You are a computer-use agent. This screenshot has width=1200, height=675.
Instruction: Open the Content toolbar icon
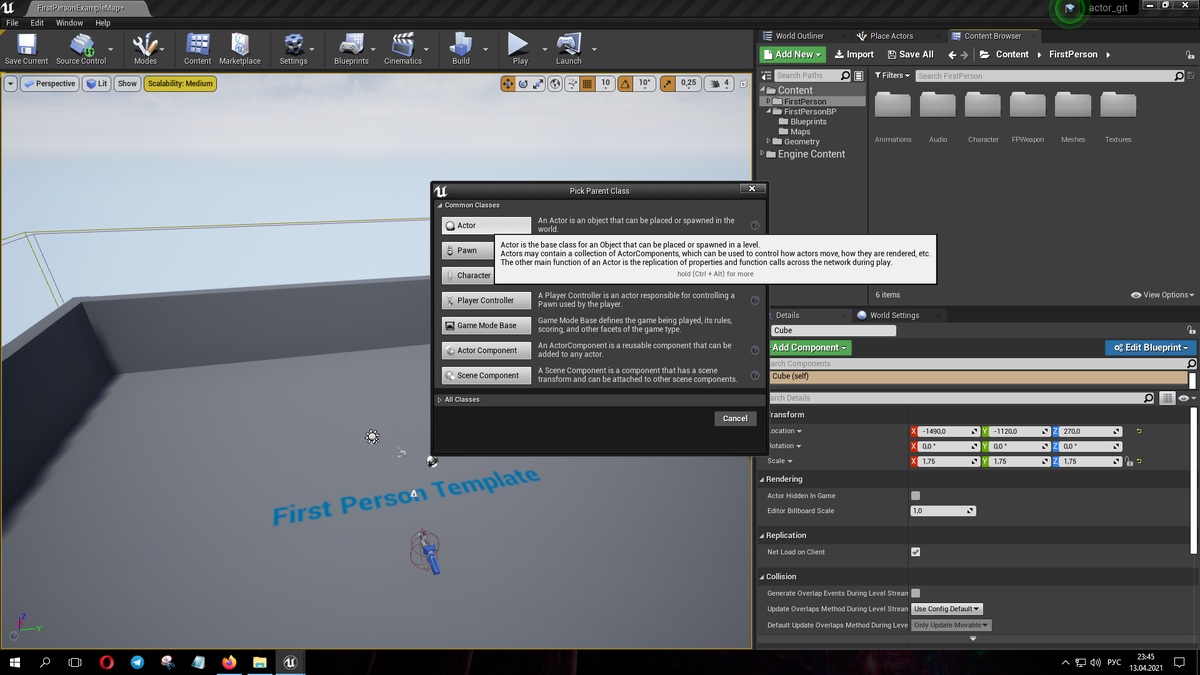coord(198,48)
